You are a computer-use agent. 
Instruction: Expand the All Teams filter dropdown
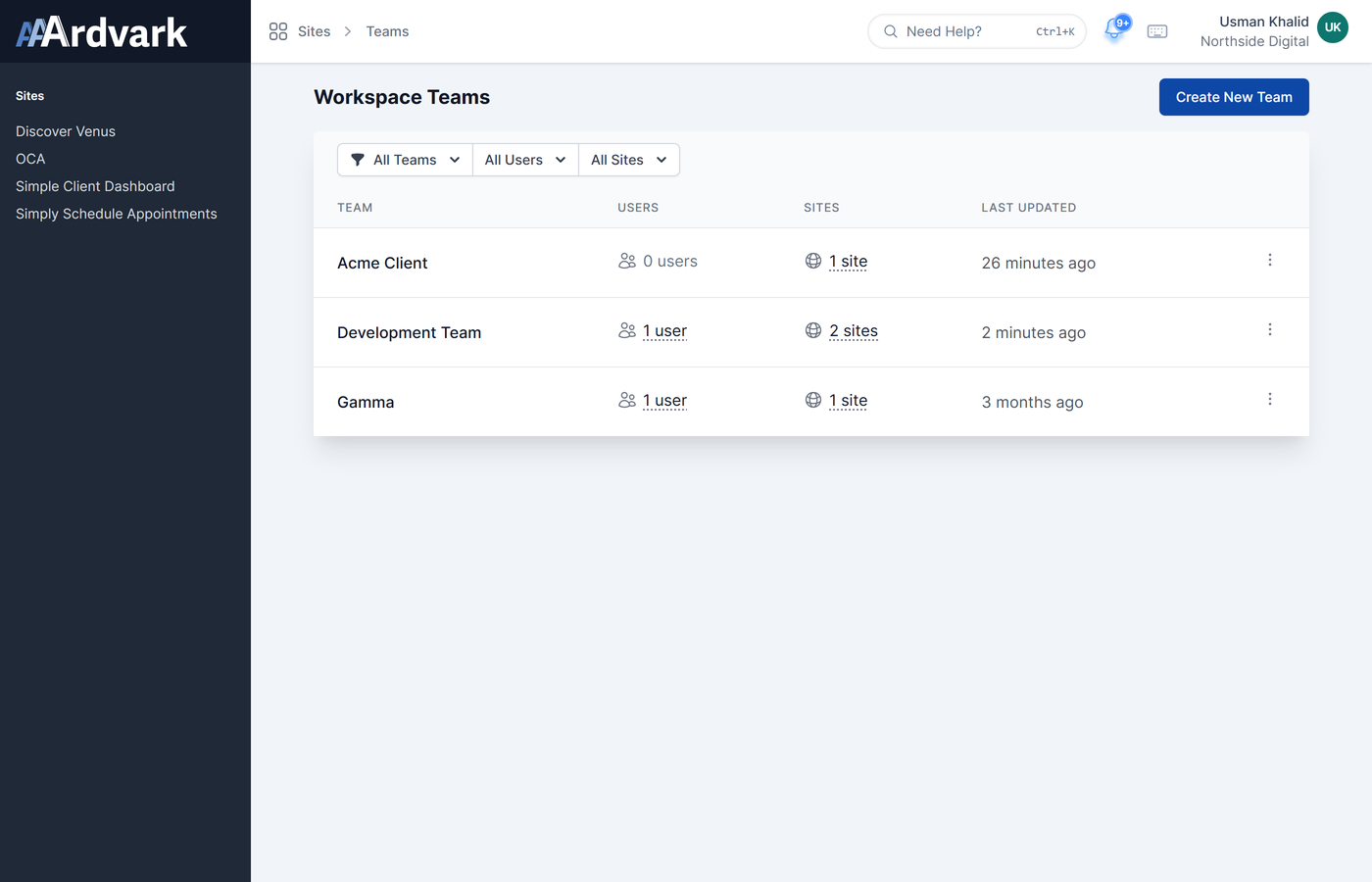point(405,160)
